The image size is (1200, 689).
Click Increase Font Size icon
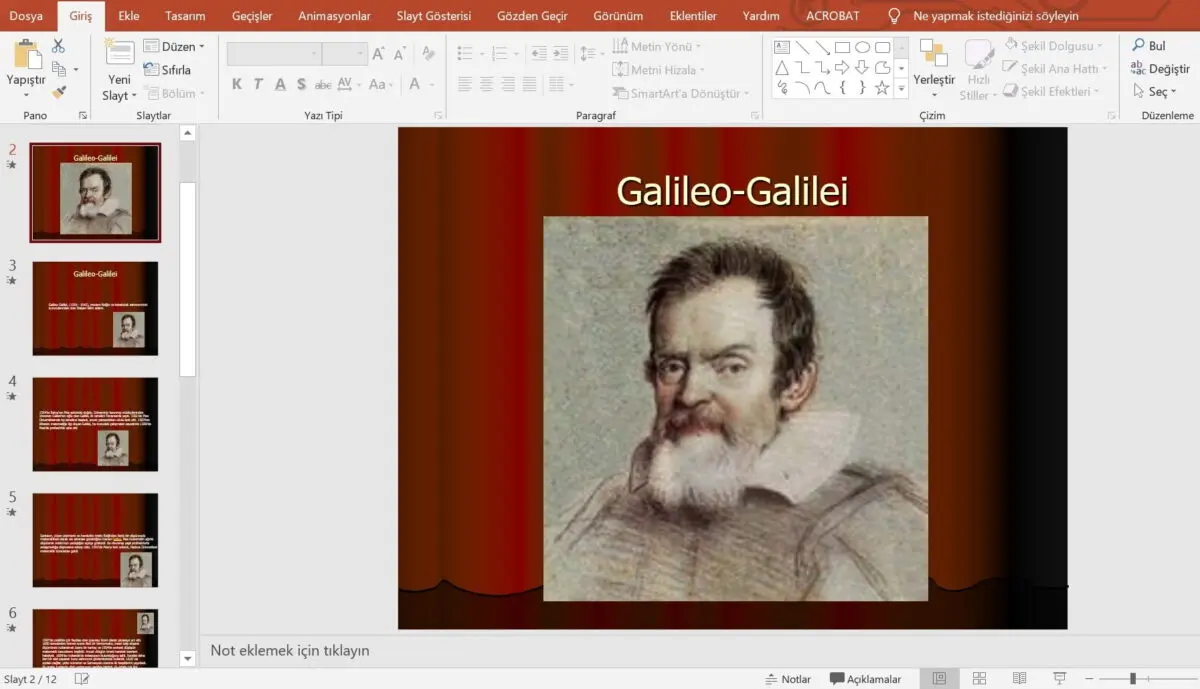pos(379,54)
